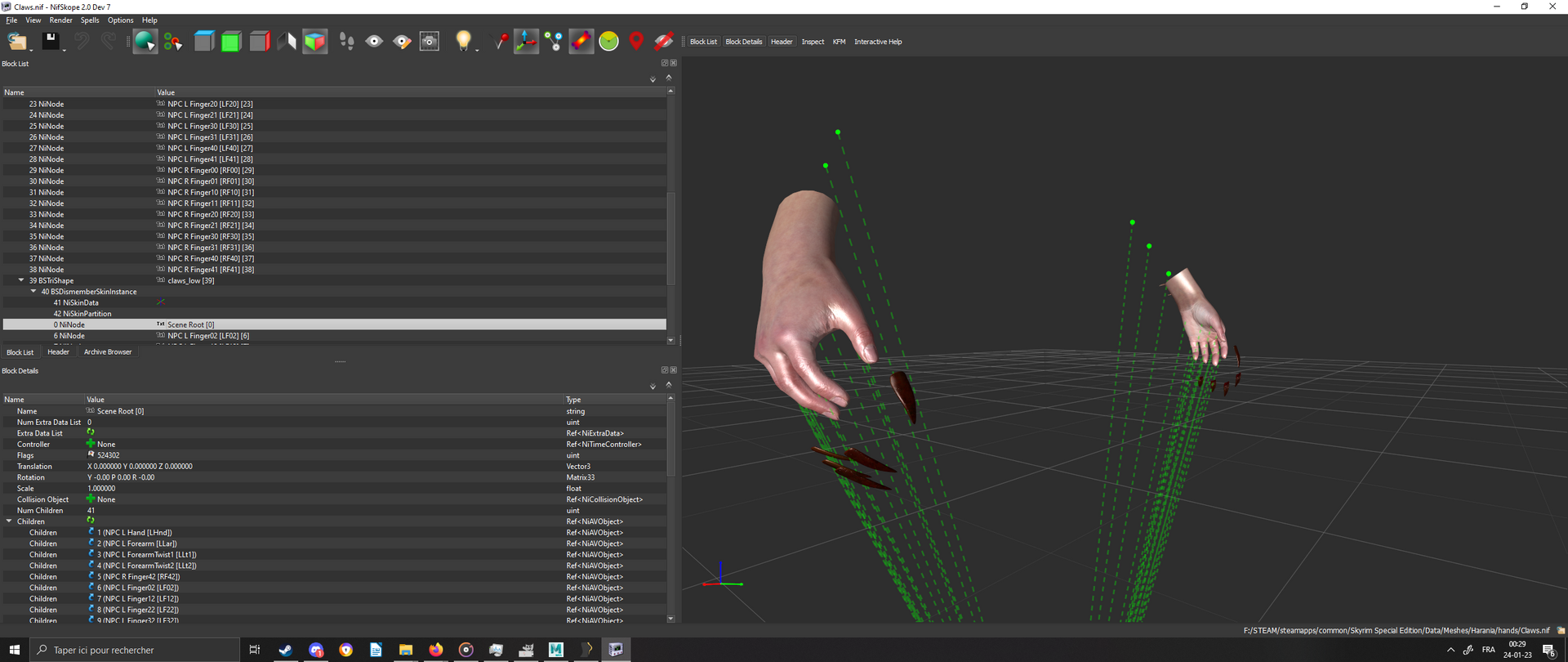Click the Undo arrow icon
Screen dimensions: 1568x662
coord(82,41)
